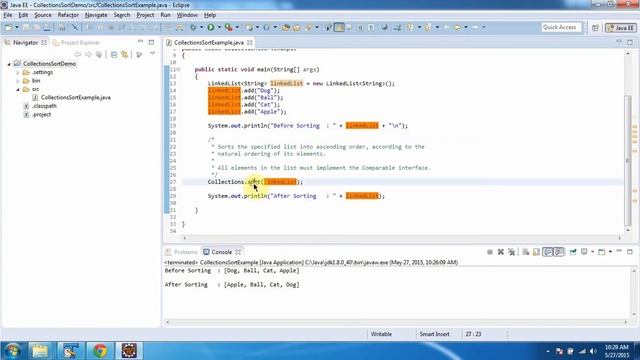Viewport: 640px width, 360px height.
Task: Click the green Run button in toolbar
Action: pos(211,27)
